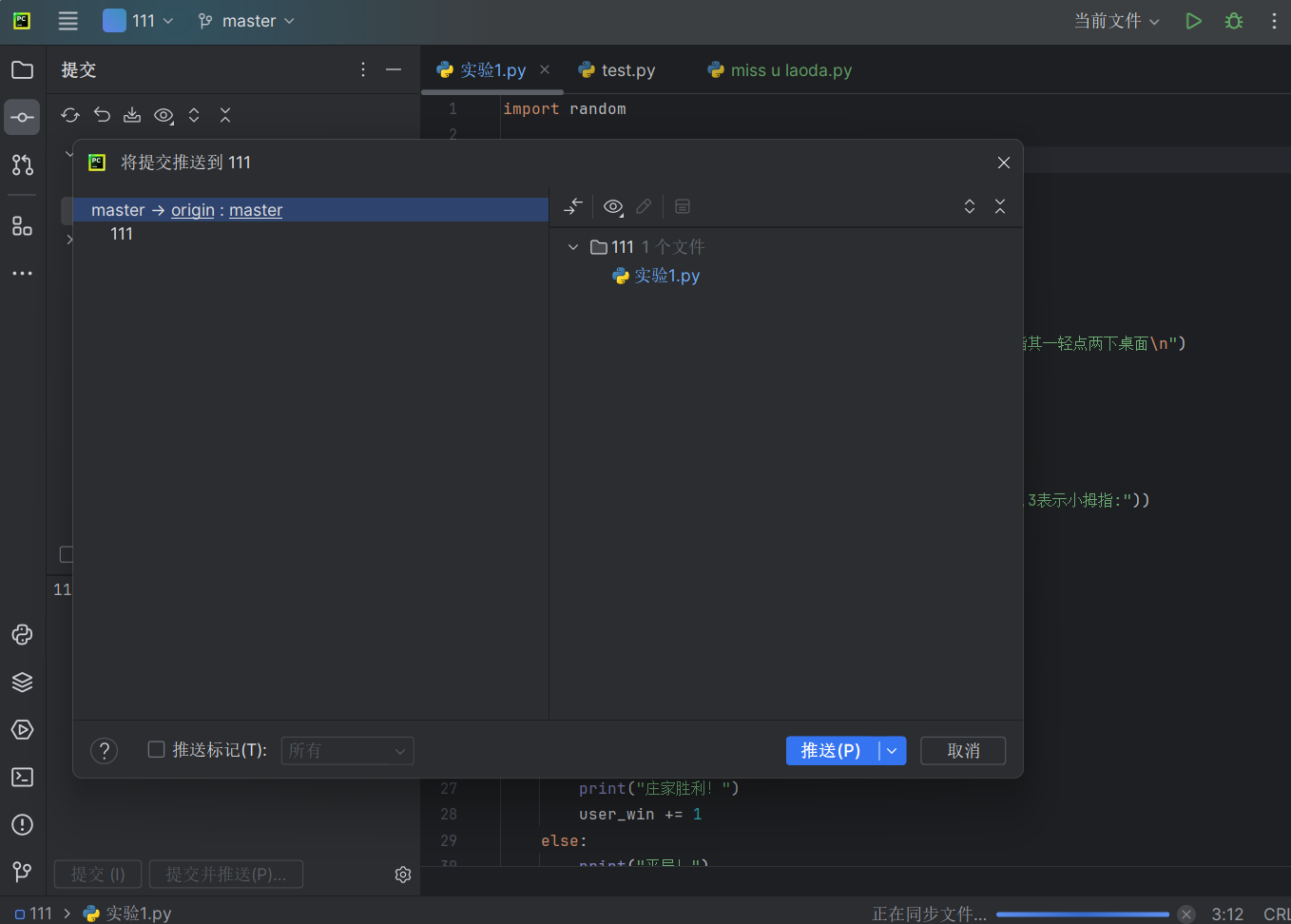1291x924 pixels.
Task: Open the Terminal tool window
Action: [x=22, y=778]
